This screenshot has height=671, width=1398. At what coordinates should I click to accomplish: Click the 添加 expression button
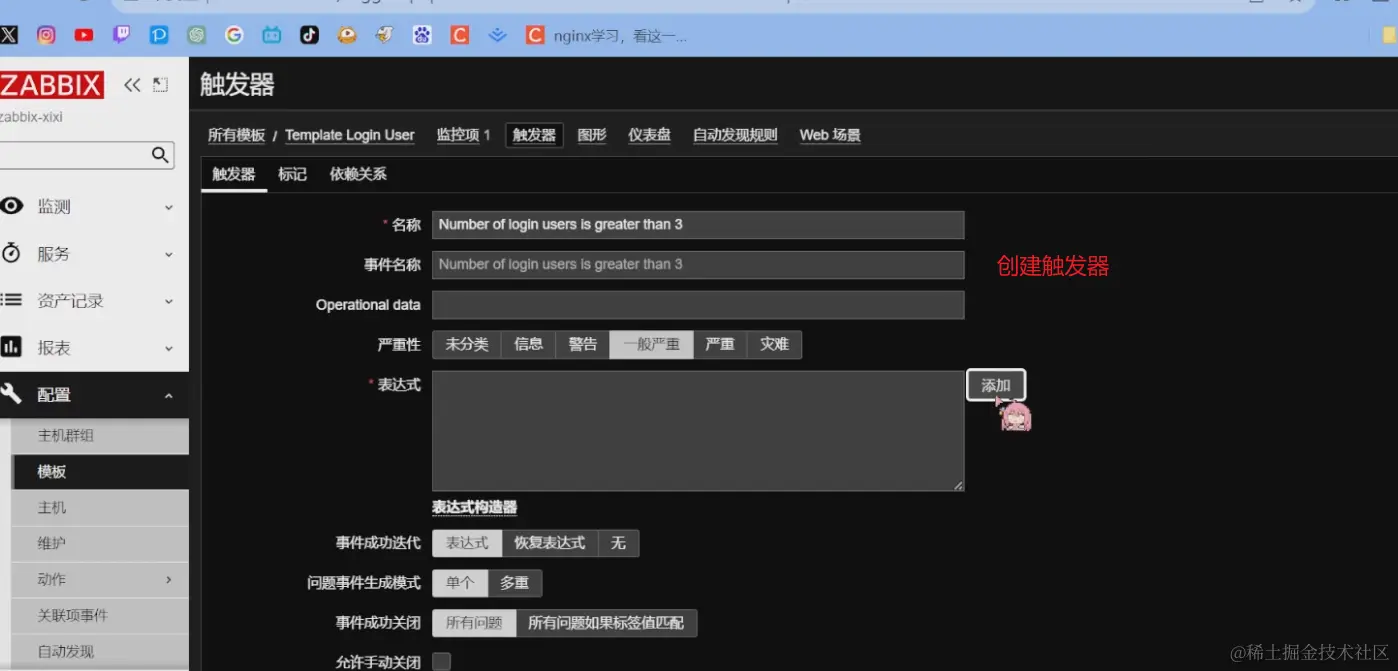(x=996, y=385)
